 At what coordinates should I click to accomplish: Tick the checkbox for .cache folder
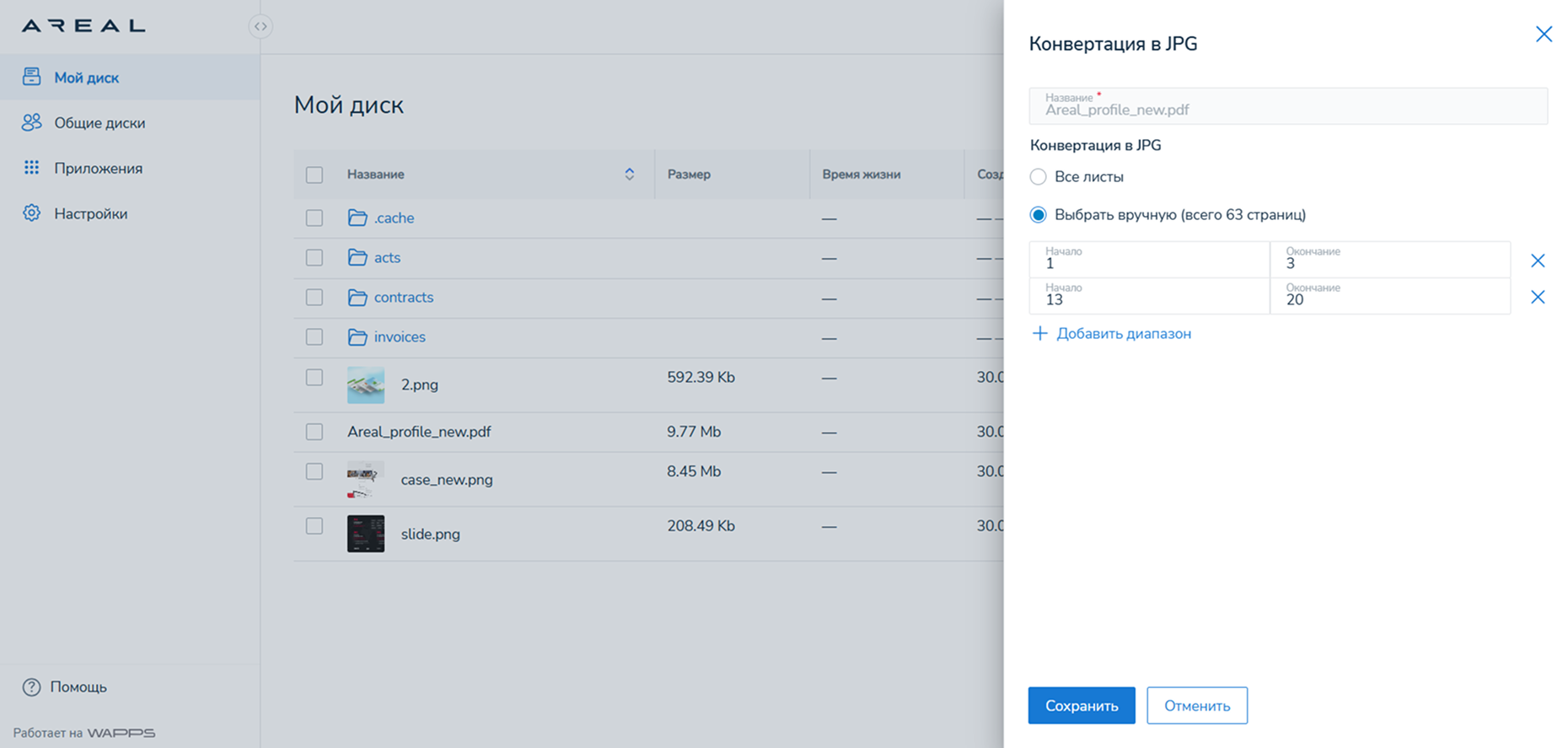[x=314, y=218]
